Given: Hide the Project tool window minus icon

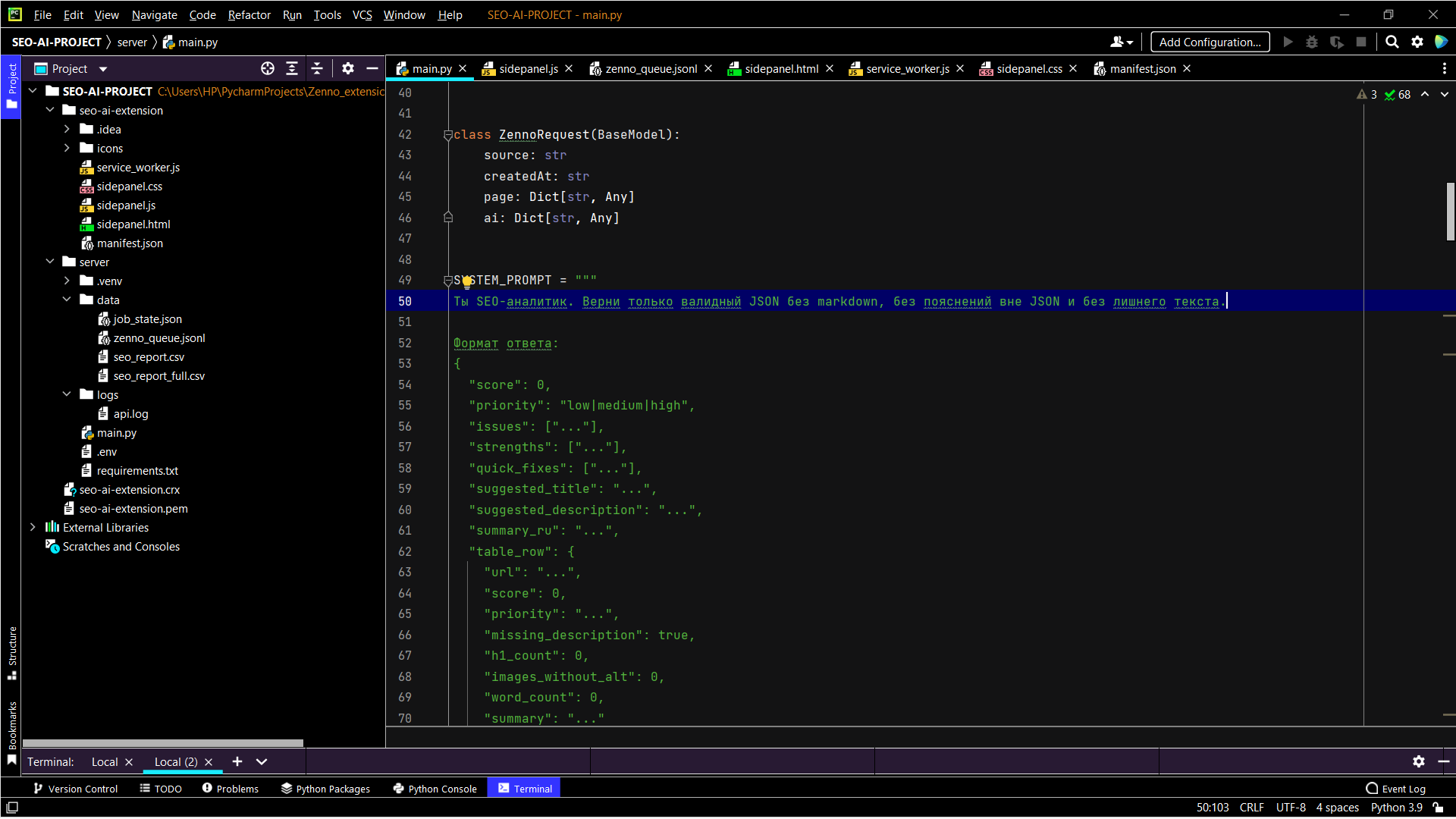Looking at the screenshot, I should click(372, 68).
